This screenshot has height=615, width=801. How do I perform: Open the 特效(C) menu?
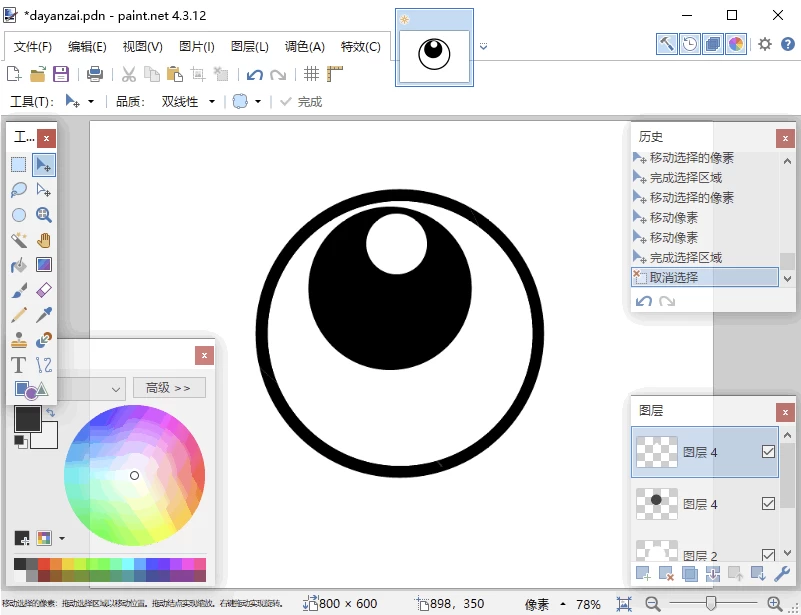pos(361,47)
